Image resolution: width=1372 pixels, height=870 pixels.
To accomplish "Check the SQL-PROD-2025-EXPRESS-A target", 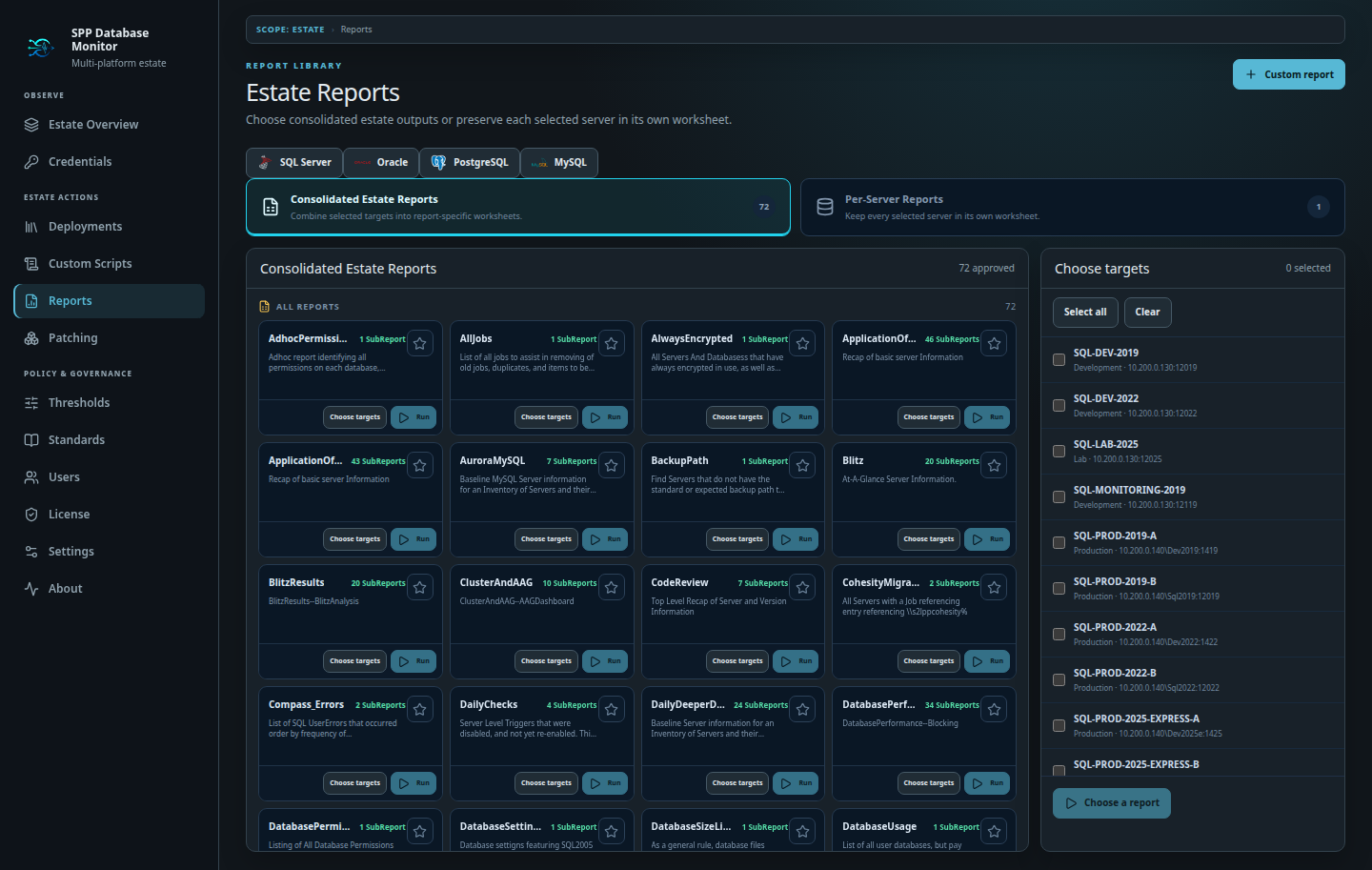I will (x=1059, y=726).
